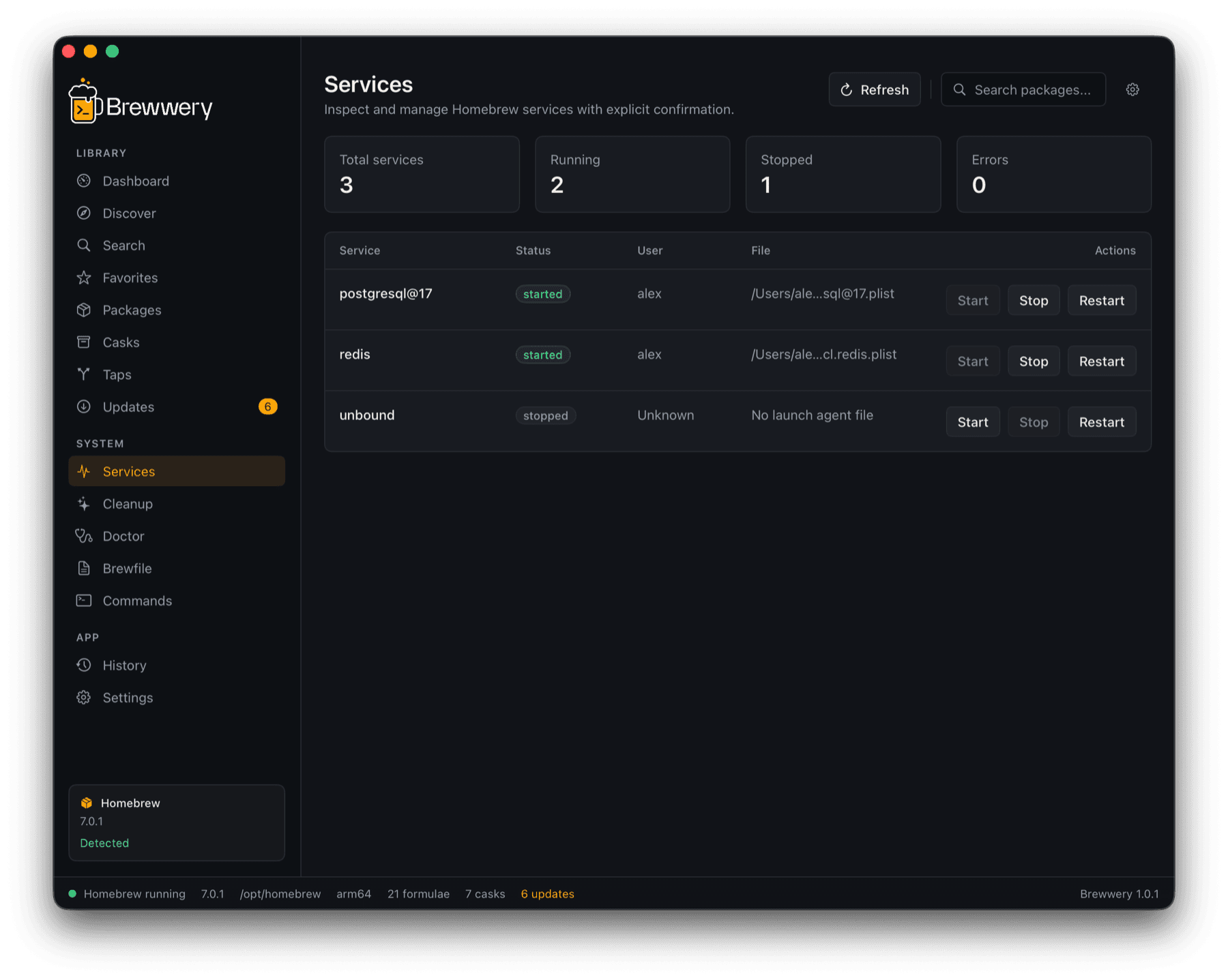This screenshot has width=1228, height=980.
Task: Click the Settings gear icon in sidebar
Action: click(x=84, y=697)
